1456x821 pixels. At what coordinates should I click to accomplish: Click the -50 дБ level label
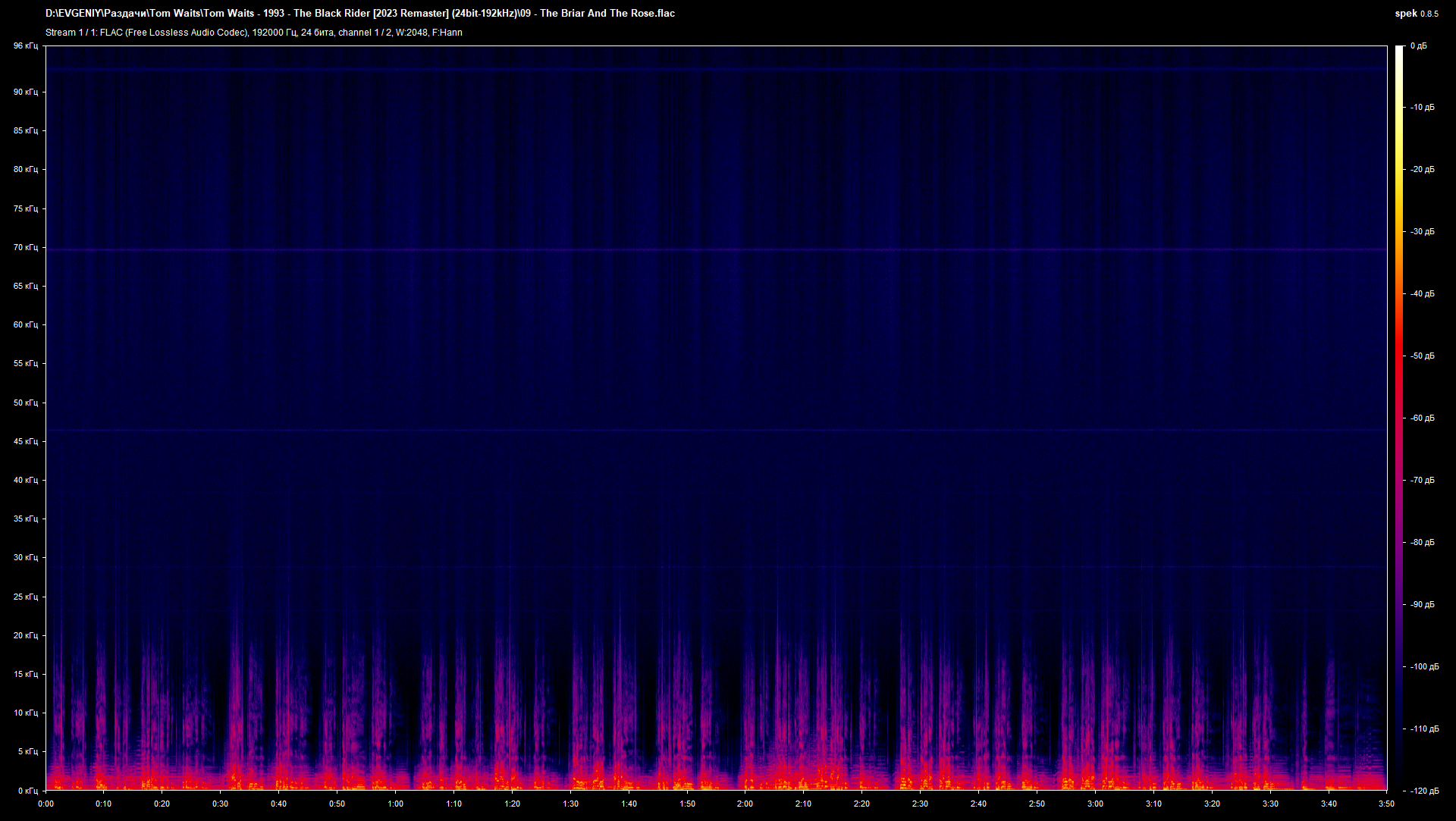pyautogui.click(x=1423, y=356)
